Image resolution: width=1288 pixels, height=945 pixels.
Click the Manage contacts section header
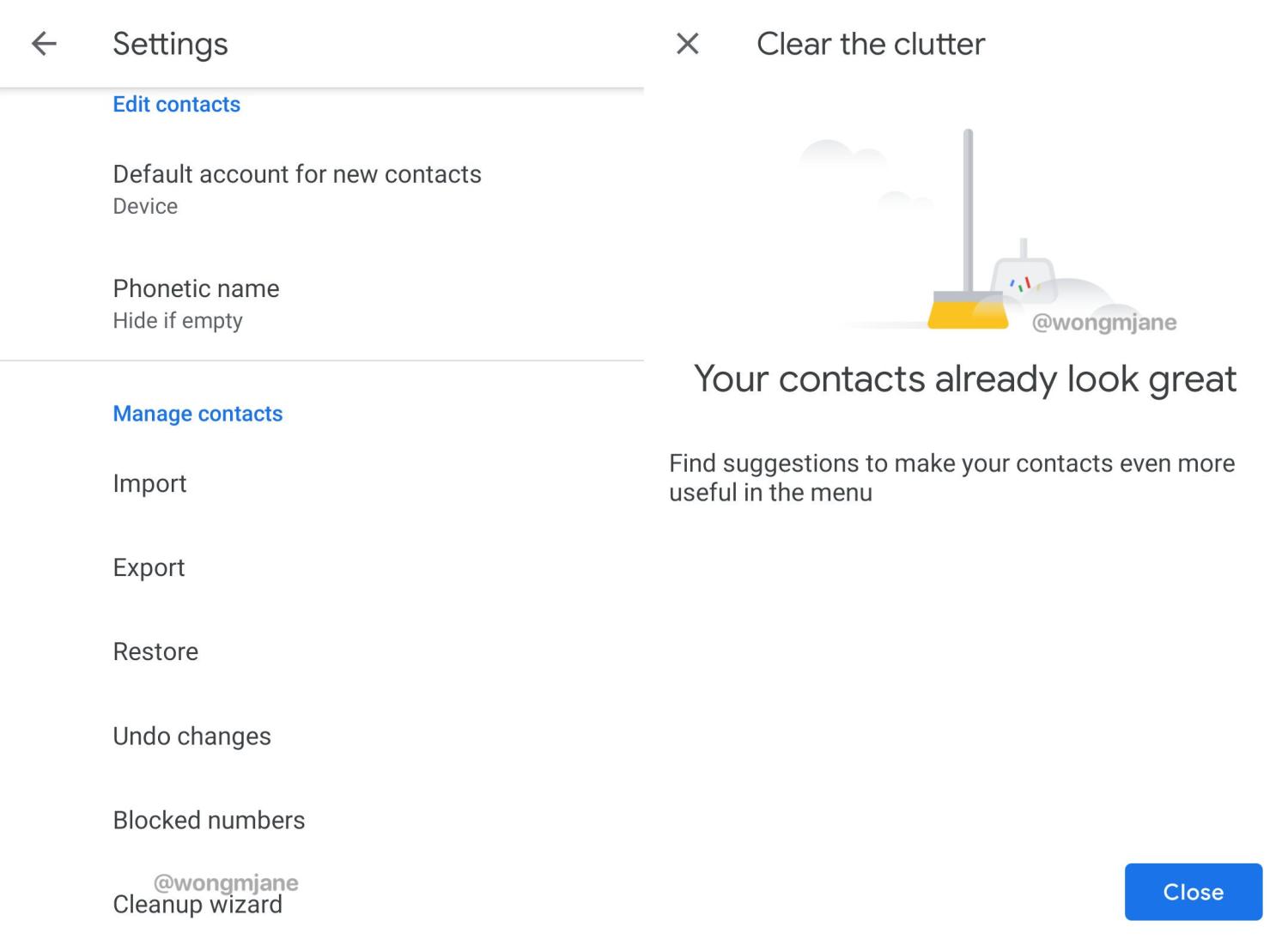(x=197, y=414)
